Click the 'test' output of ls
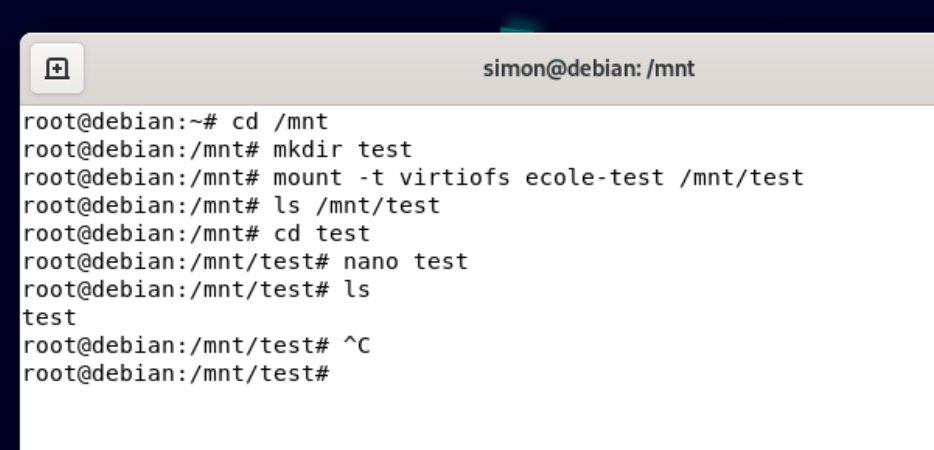This screenshot has width=934, height=450. pos(49,318)
